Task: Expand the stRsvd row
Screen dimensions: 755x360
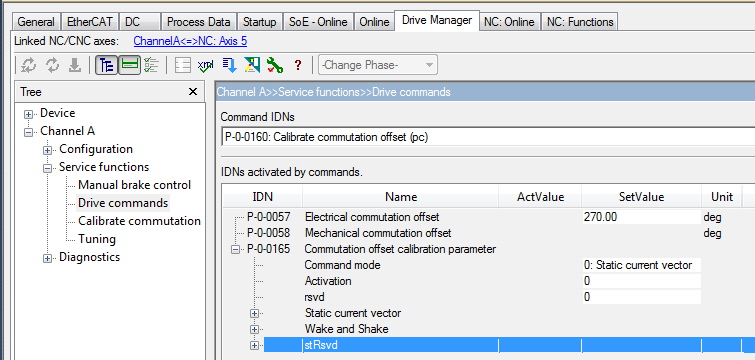Action: 254,346
